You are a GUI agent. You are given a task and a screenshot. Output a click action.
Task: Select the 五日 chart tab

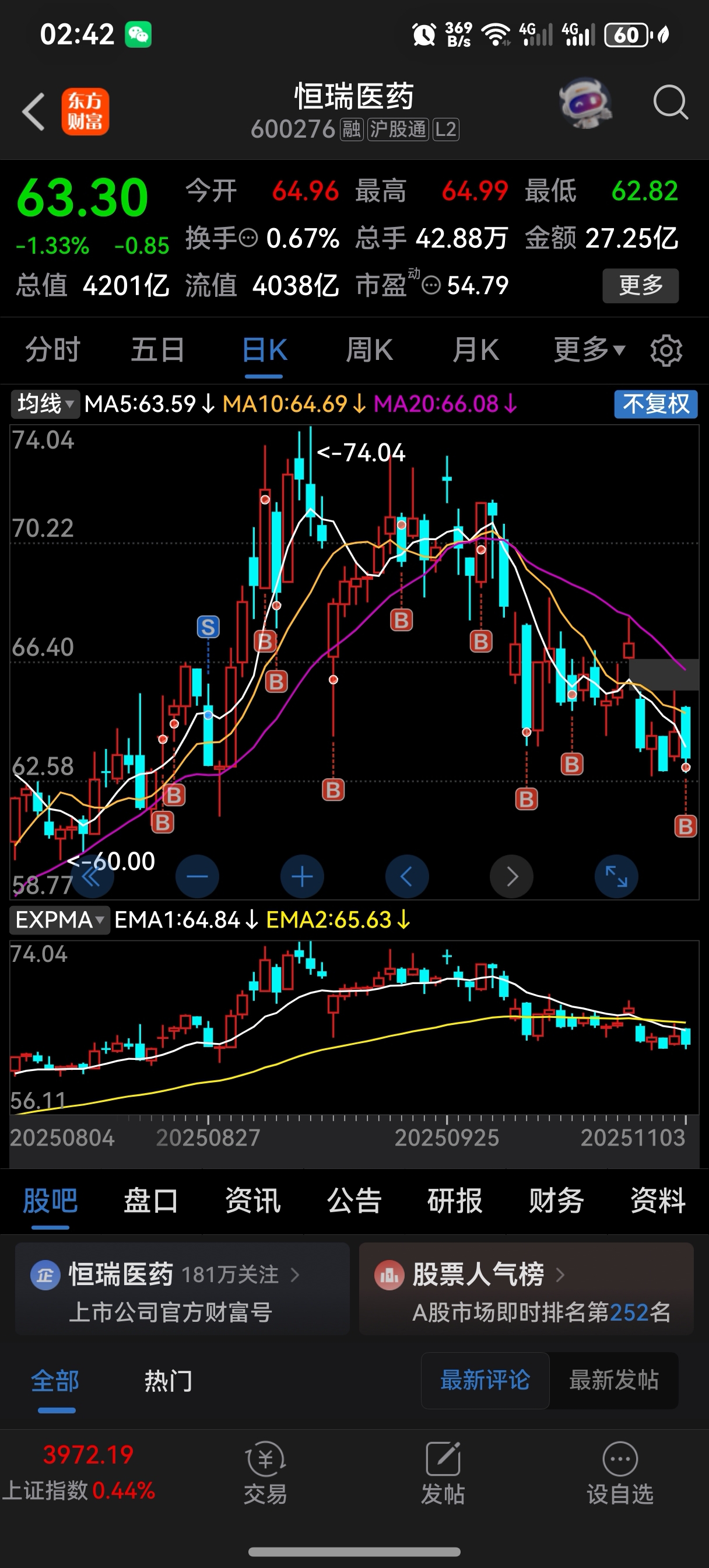point(158,350)
